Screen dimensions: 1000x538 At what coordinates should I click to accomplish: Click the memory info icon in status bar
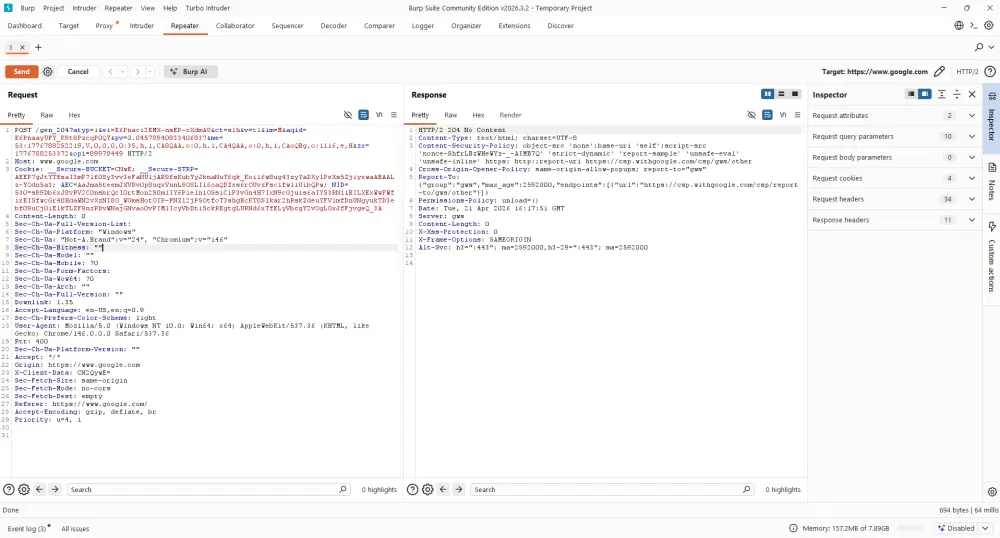[x=793, y=528]
